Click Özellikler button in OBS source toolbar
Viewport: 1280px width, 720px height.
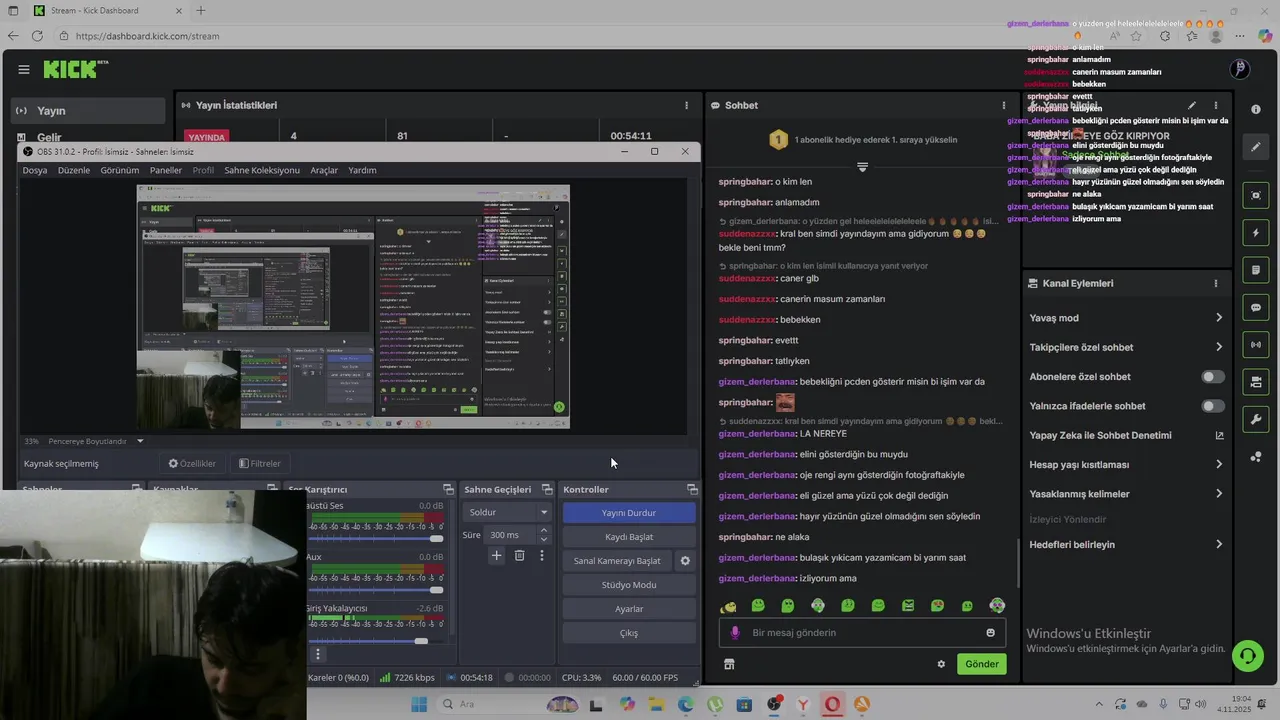pos(192,463)
